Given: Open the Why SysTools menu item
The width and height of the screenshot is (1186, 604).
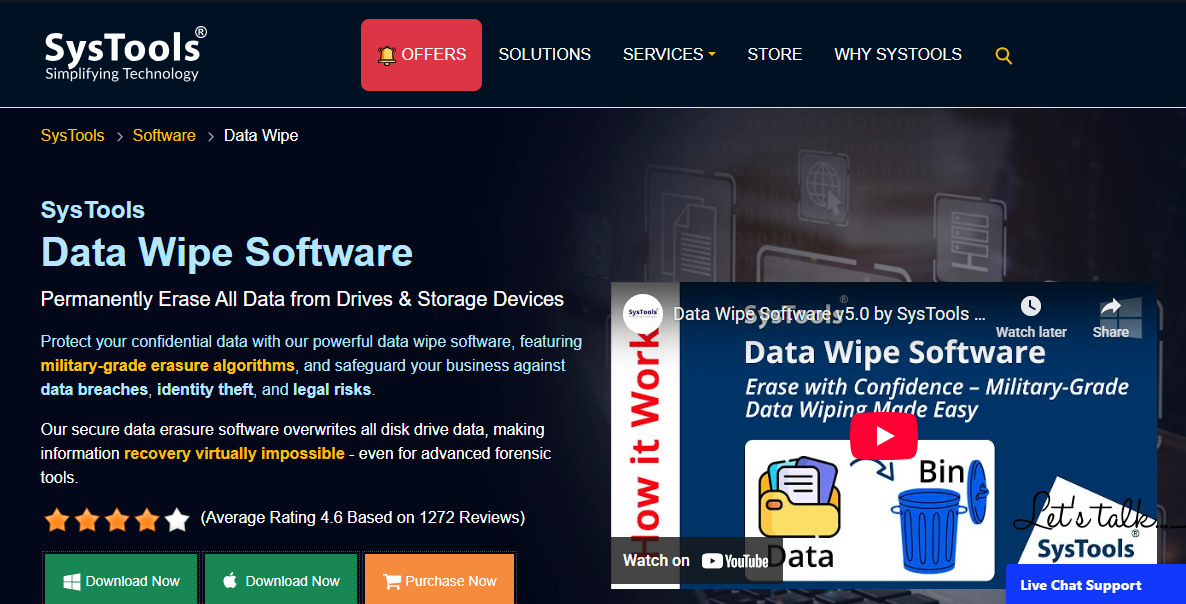Looking at the screenshot, I should (x=897, y=54).
